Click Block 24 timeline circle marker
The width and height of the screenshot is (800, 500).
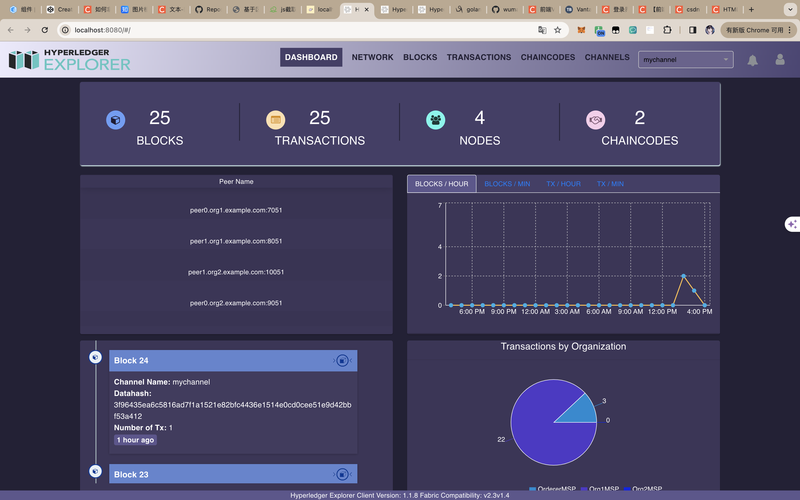(x=95, y=357)
